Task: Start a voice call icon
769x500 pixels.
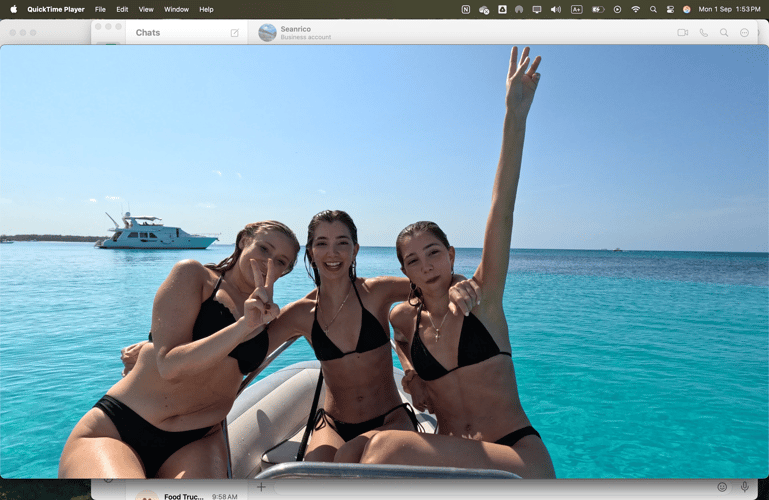Action: click(x=703, y=32)
